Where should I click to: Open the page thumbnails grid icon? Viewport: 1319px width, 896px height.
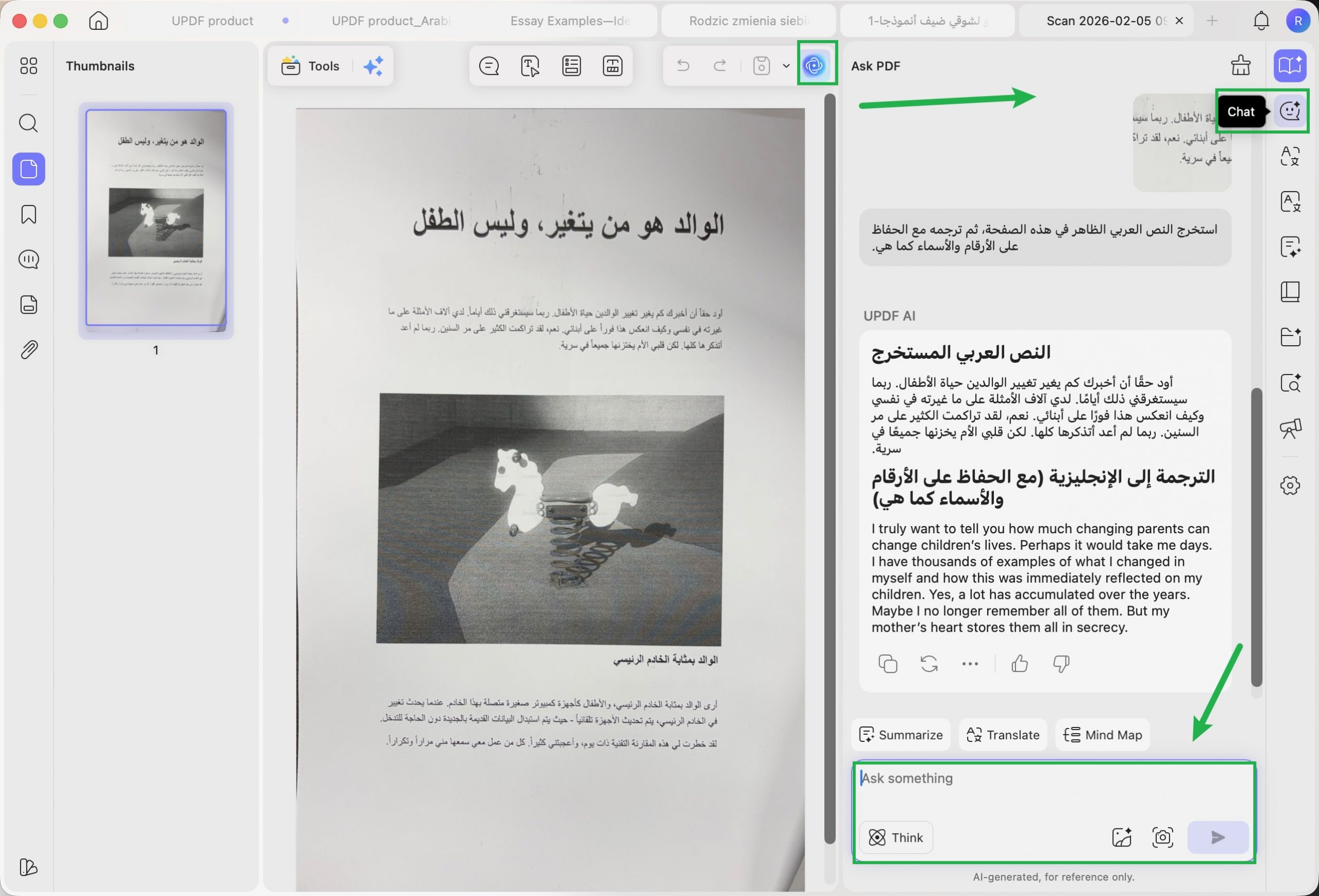[28, 66]
